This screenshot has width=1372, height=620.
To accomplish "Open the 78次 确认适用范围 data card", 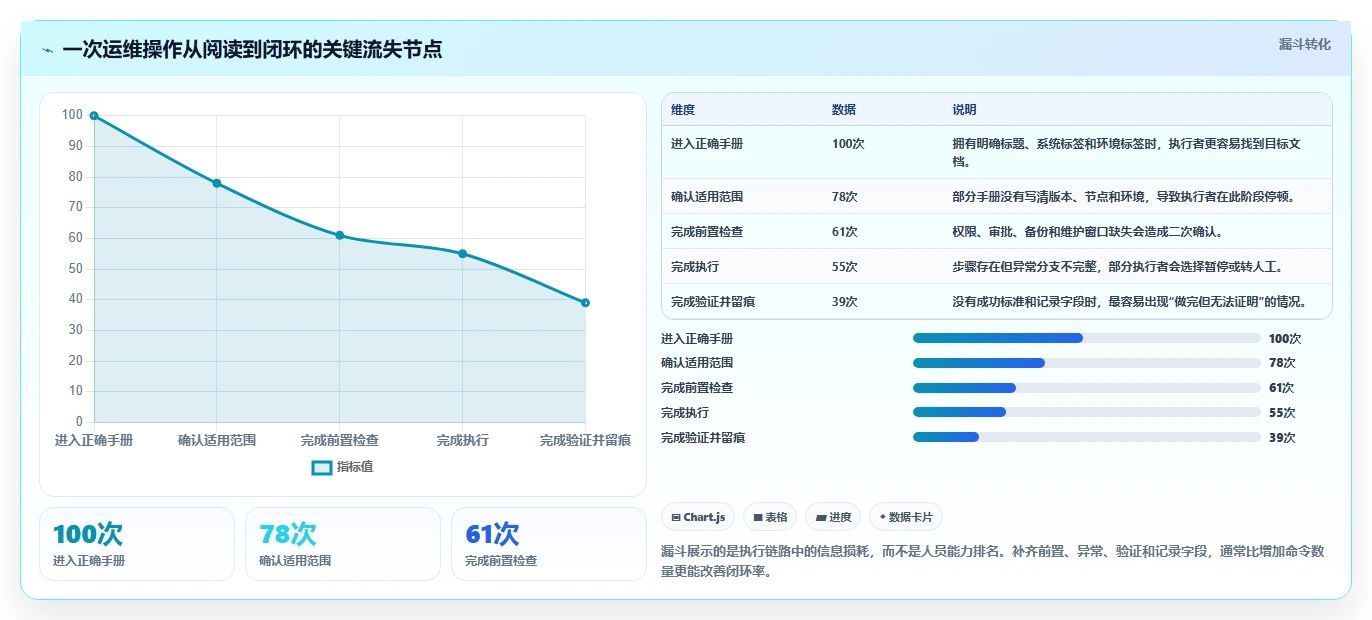I will coord(343,544).
